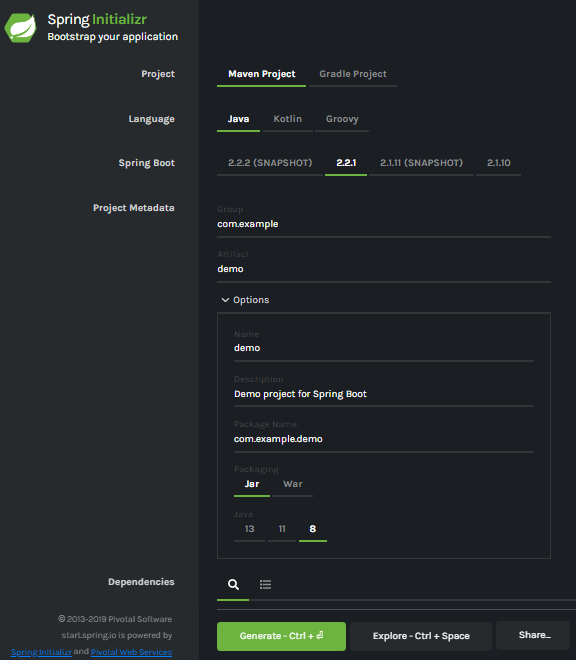Select Gradle Project option
Image resolution: width=577 pixels, height=660 pixels.
pos(353,74)
